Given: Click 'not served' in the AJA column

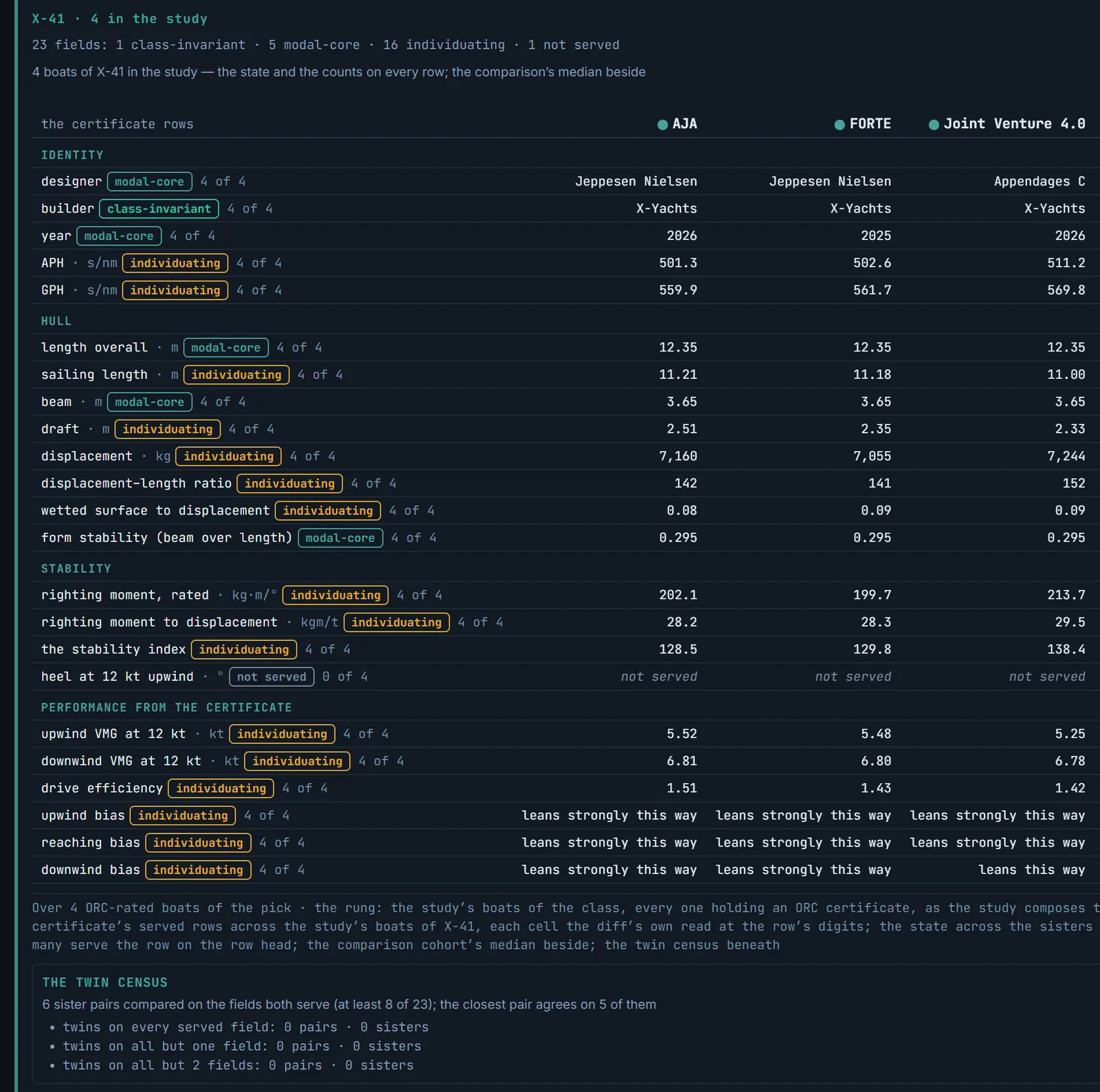Looking at the screenshot, I should tap(659, 677).
